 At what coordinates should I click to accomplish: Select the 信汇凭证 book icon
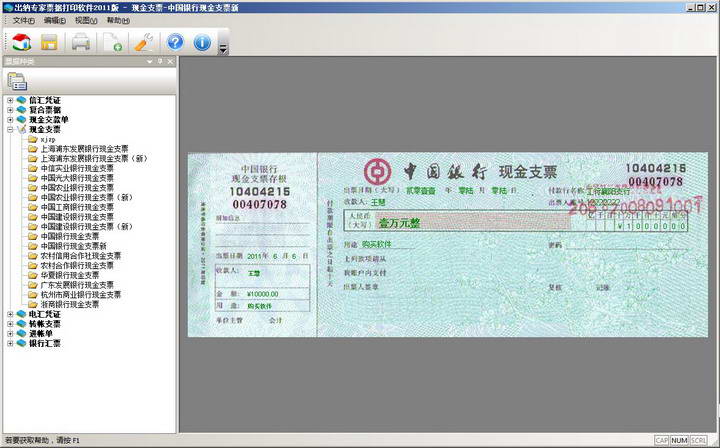pyautogui.click(x=21, y=100)
